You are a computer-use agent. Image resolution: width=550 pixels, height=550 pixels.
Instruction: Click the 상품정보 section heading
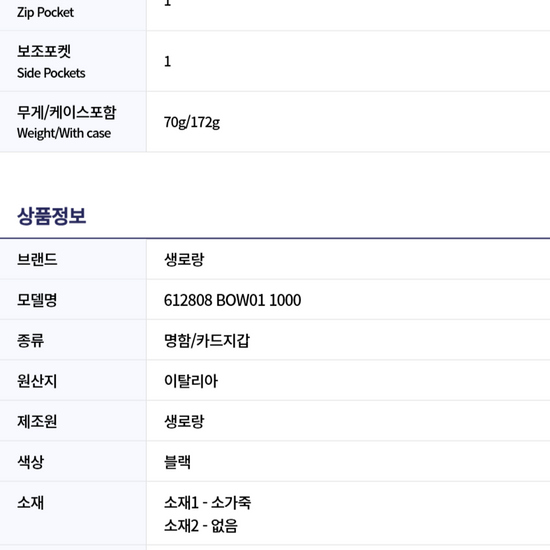tap(52, 216)
